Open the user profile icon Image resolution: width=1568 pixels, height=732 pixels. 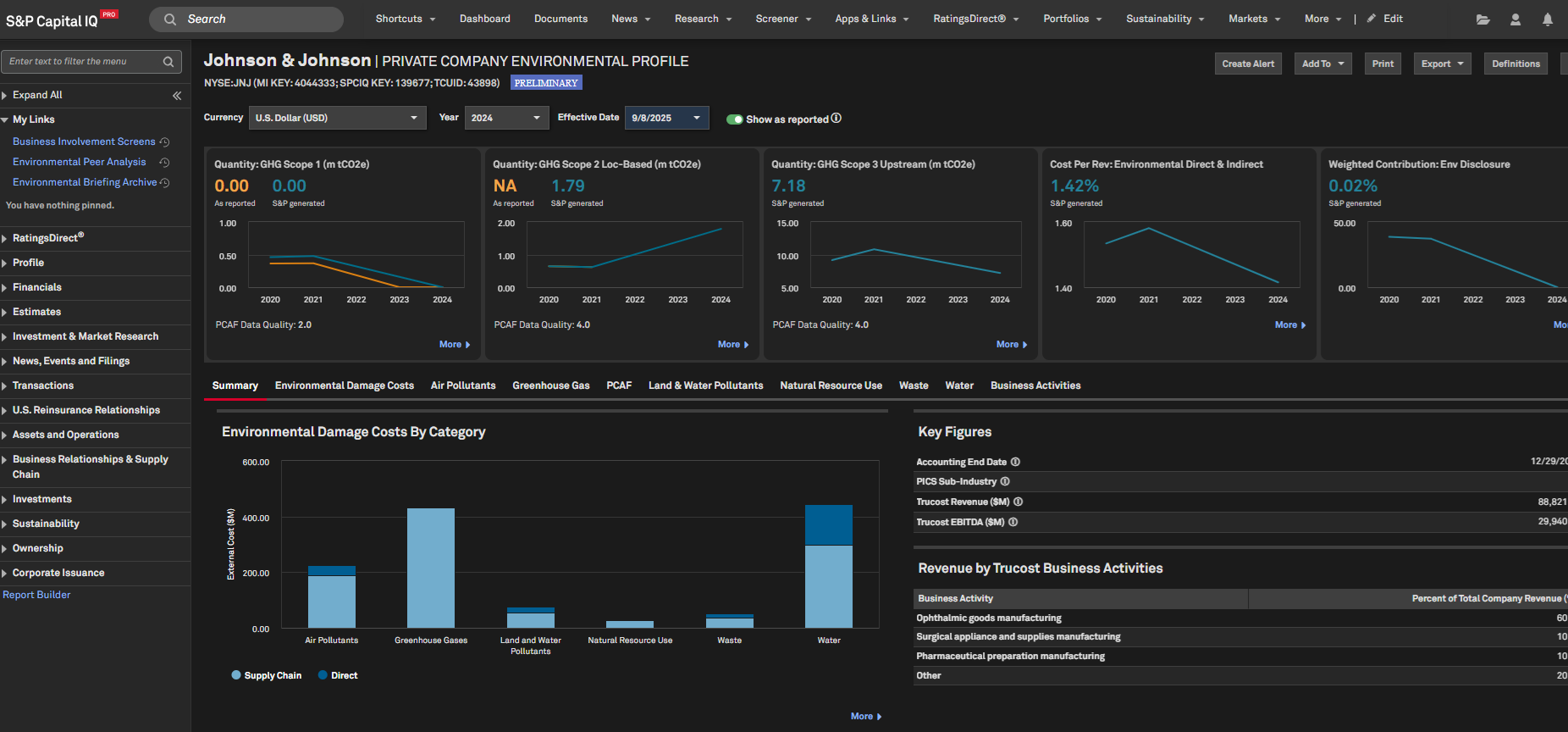pyautogui.click(x=1515, y=19)
